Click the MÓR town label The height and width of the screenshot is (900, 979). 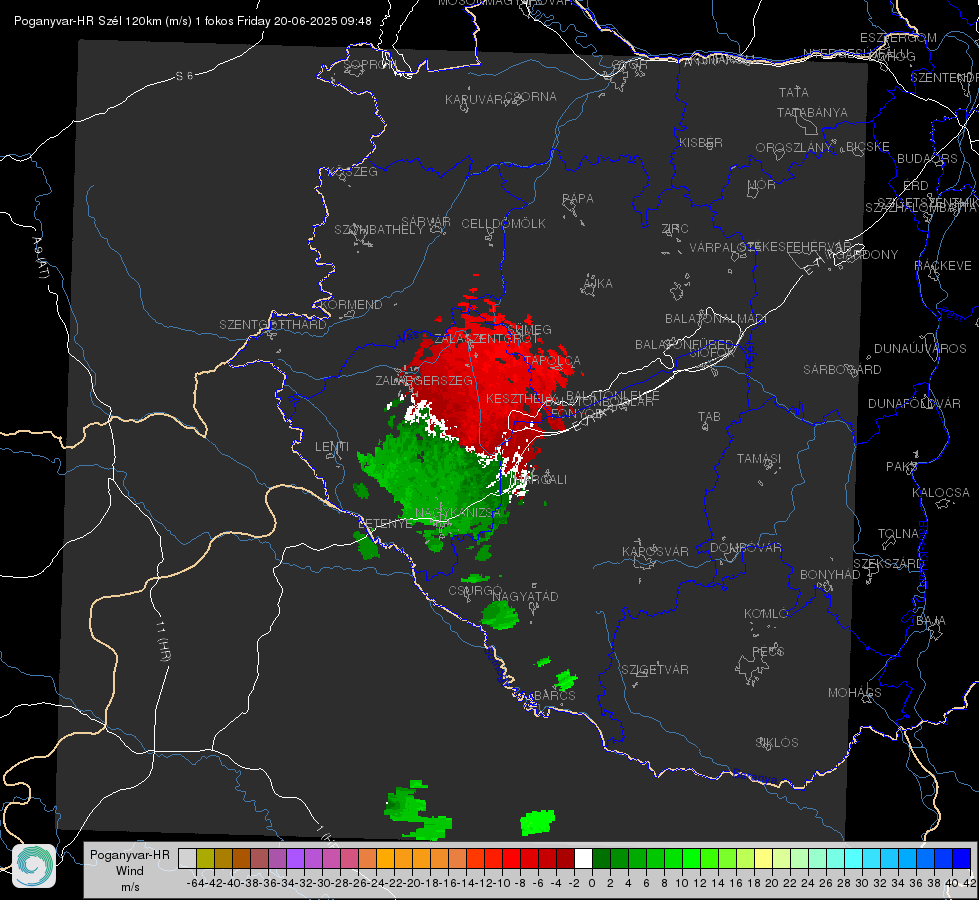[762, 184]
